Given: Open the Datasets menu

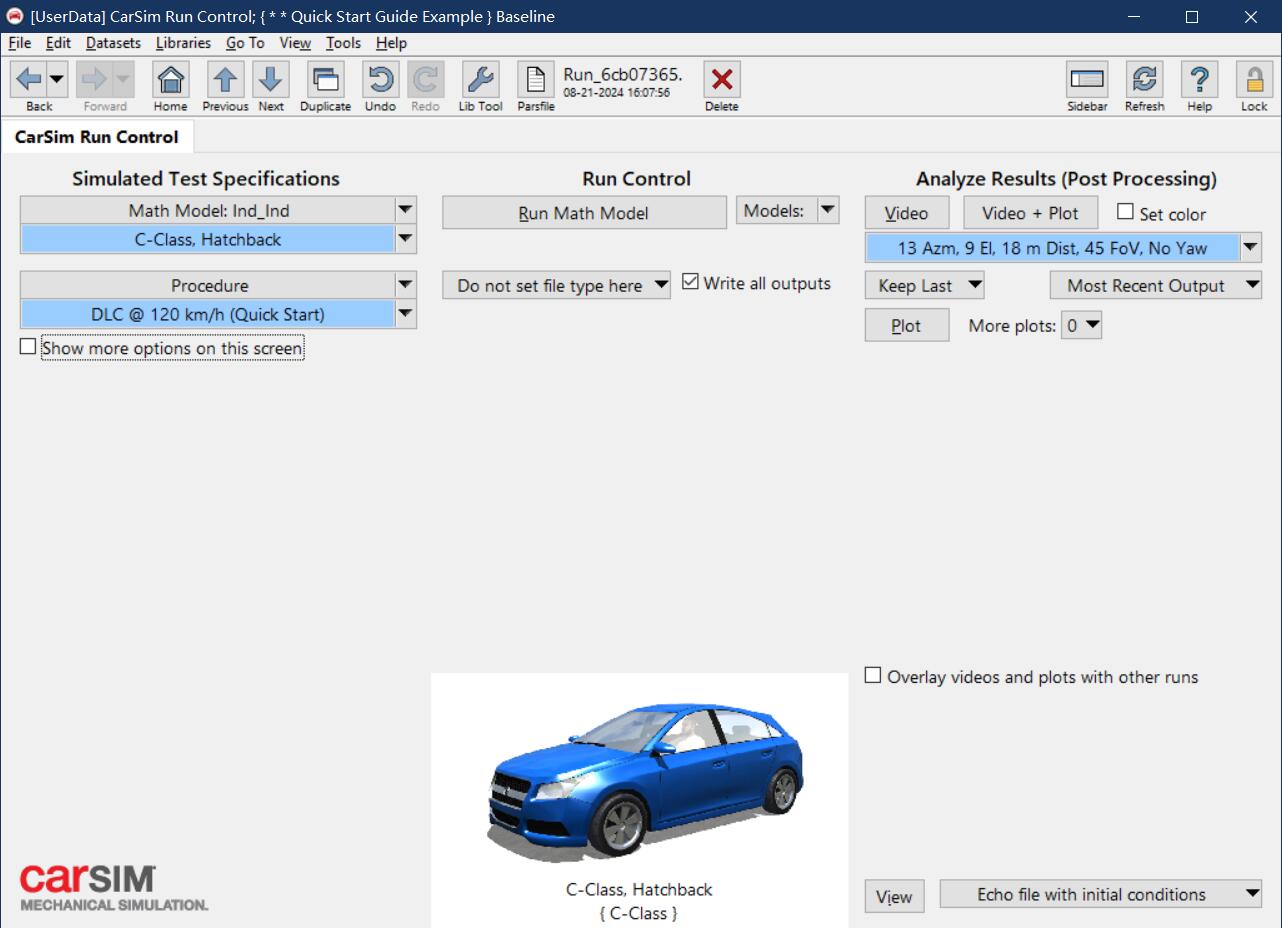Looking at the screenshot, I should point(113,43).
